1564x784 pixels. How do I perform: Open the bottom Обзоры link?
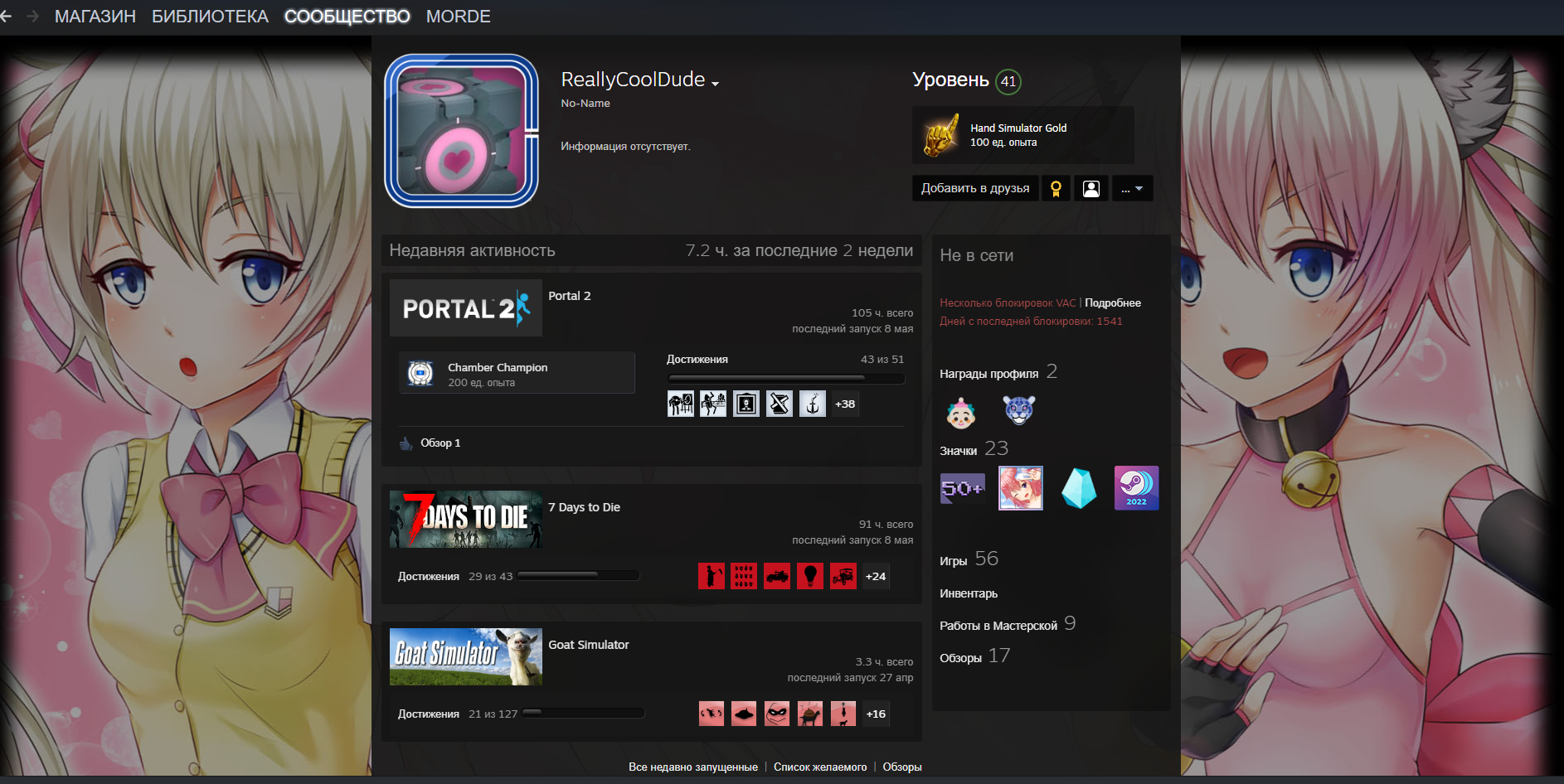click(902, 767)
